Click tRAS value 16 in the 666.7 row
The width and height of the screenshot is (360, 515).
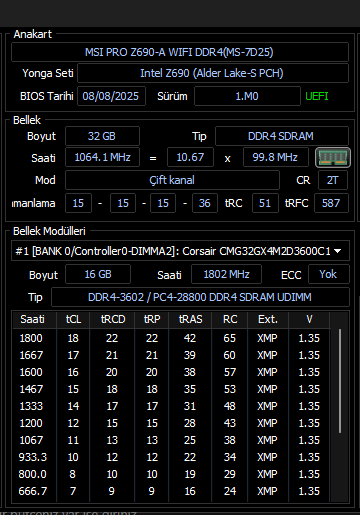(190, 491)
